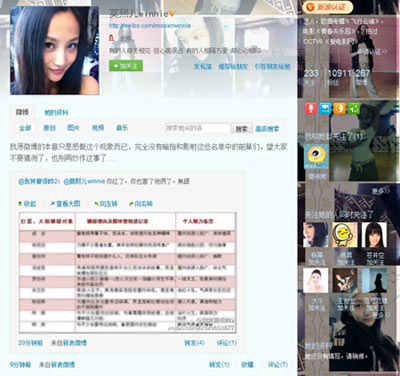Click the 搜索 search button
Image resolution: width=400 pixels, height=376 pixels.
242,129
